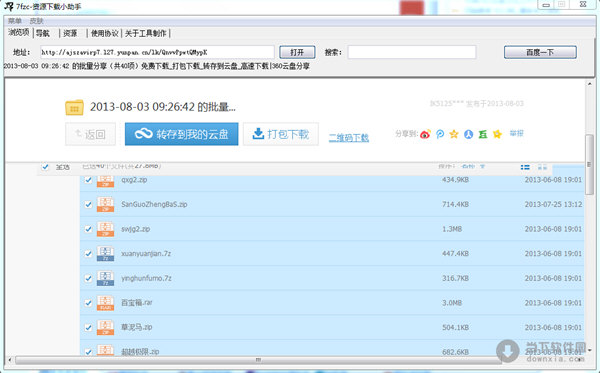
Task: Select the swjg2.zip file name
Action: (x=135, y=229)
